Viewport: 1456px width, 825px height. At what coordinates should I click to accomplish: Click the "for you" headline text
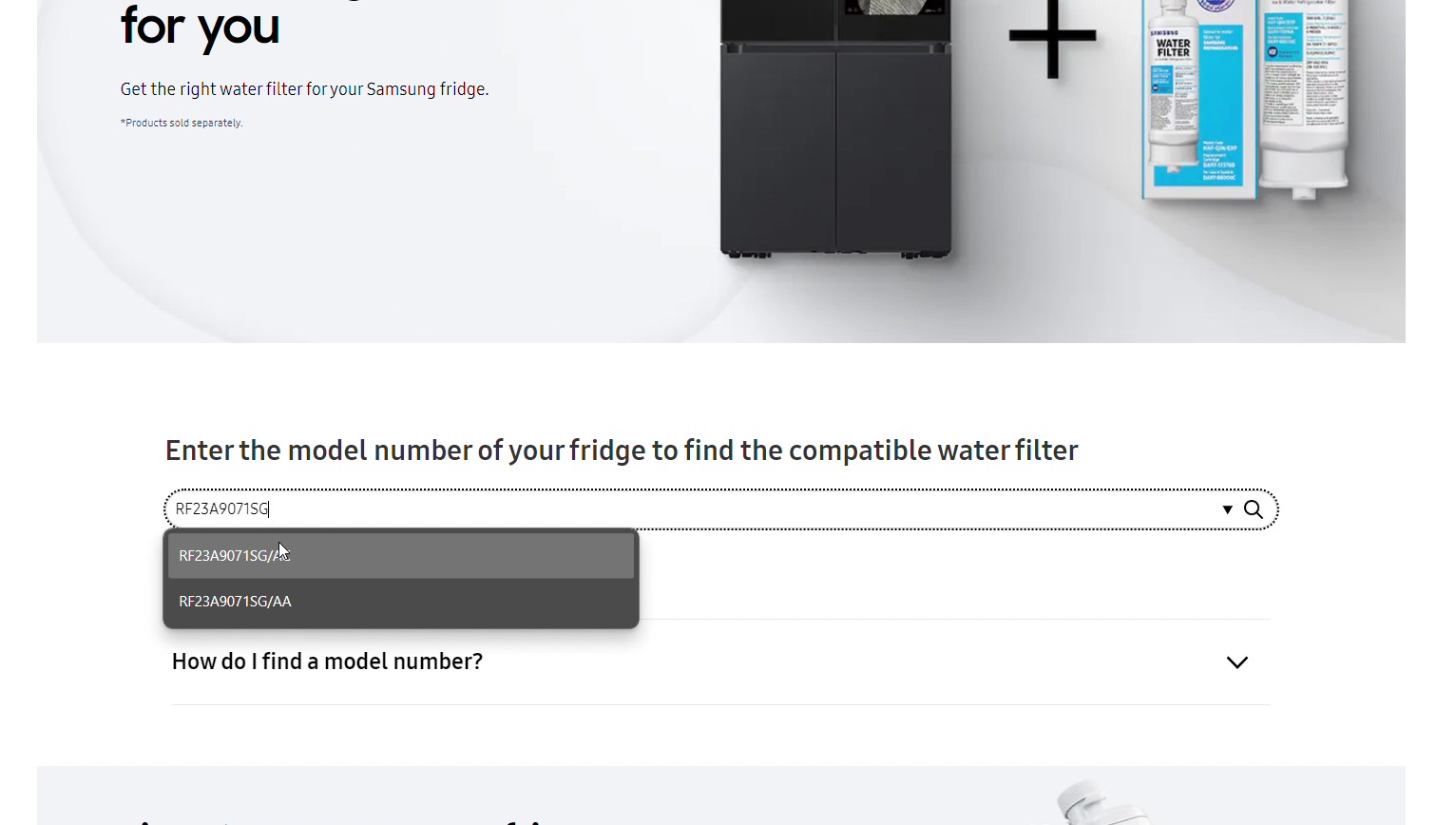pyautogui.click(x=200, y=27)
